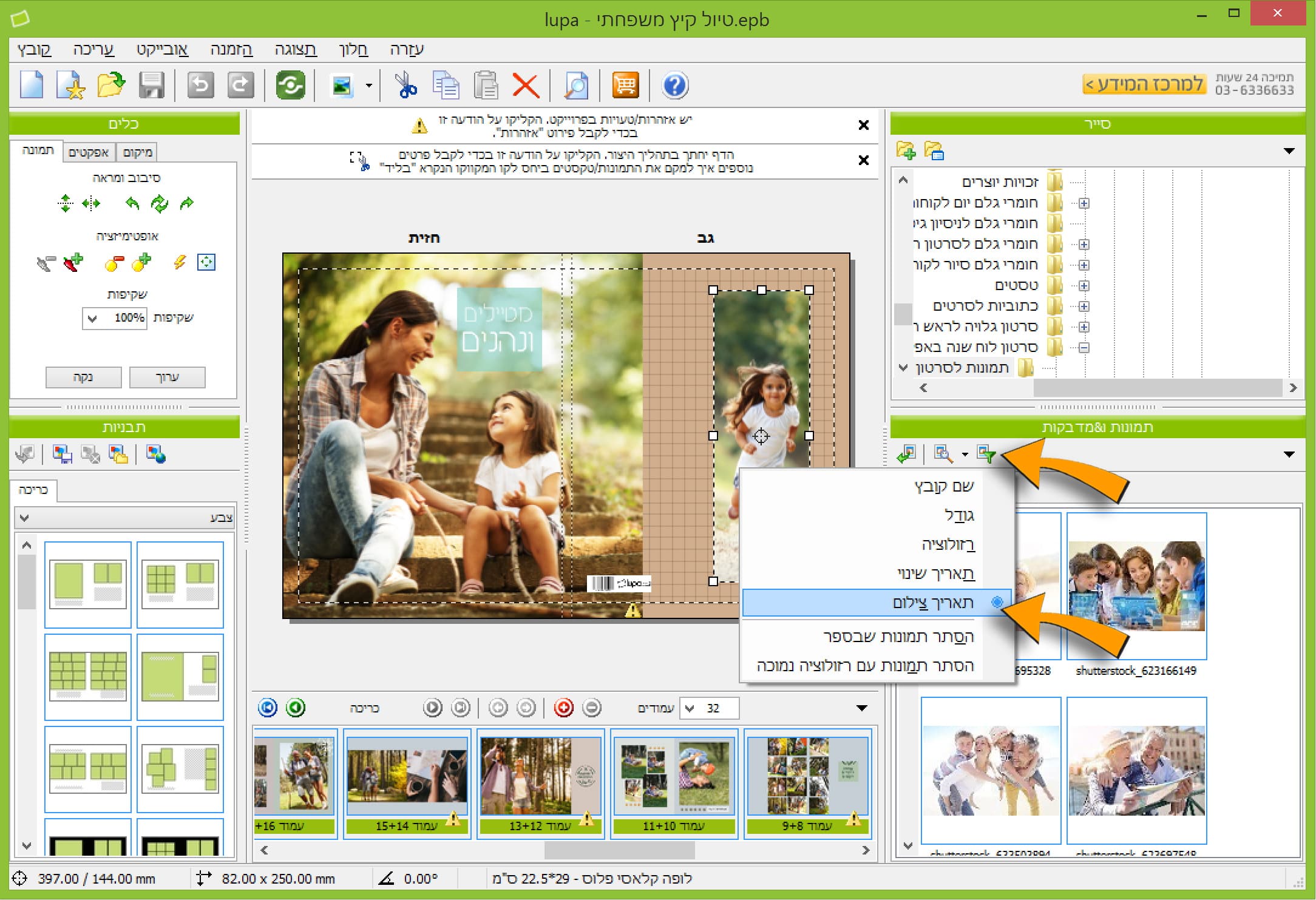Click the red plus add pages icon
1316x900 pixels.
click(563, 708)
